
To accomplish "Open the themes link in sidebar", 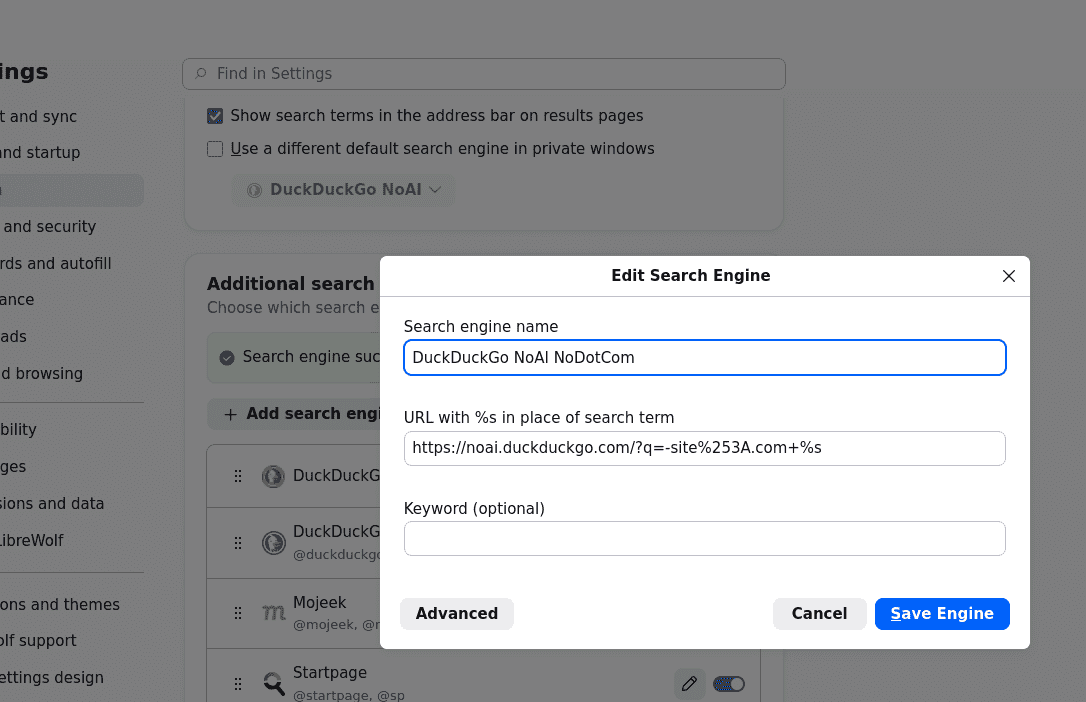I will [x=60, y=604].
